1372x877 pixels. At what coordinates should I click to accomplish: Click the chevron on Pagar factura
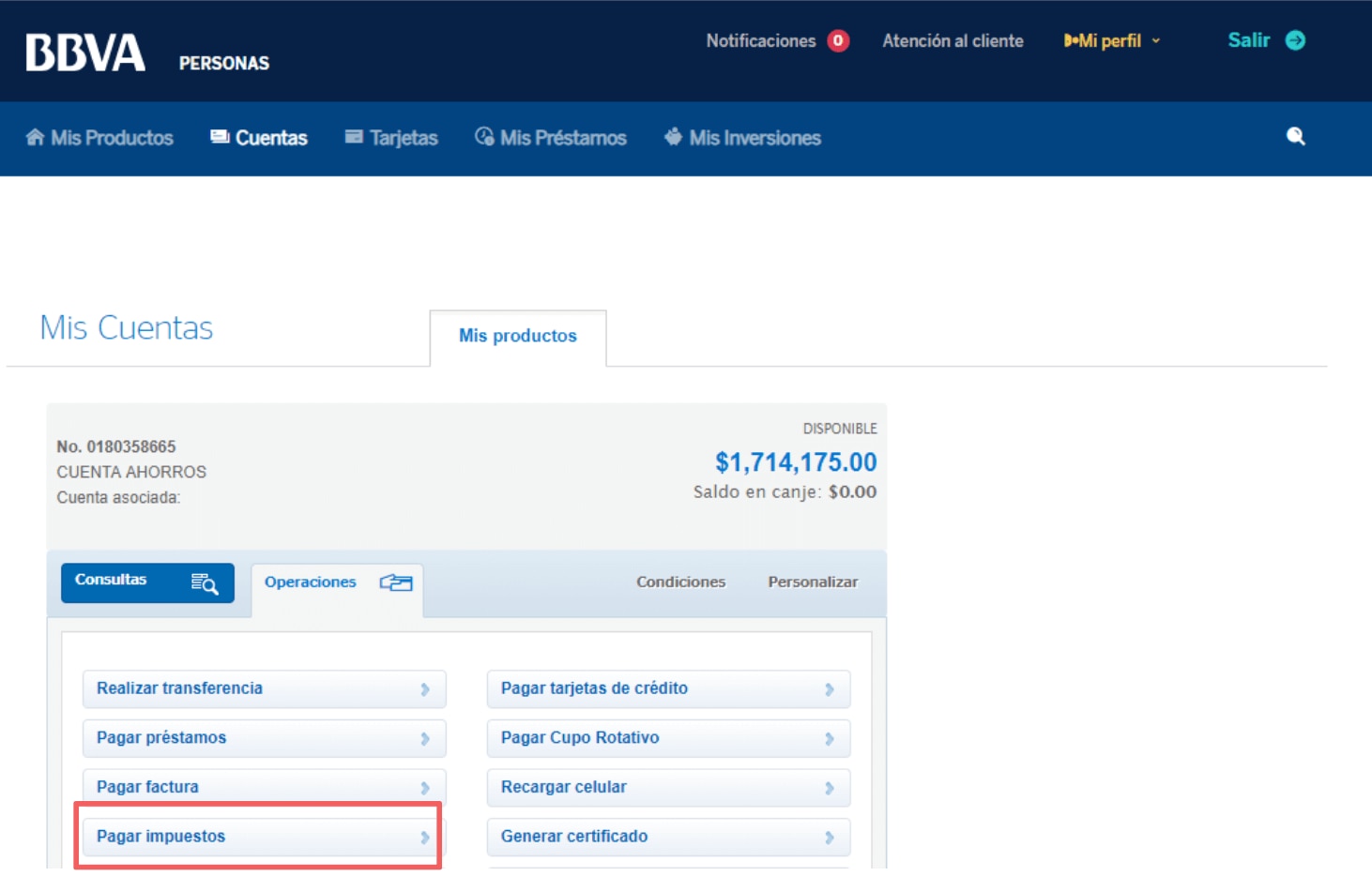pos(425,788)
